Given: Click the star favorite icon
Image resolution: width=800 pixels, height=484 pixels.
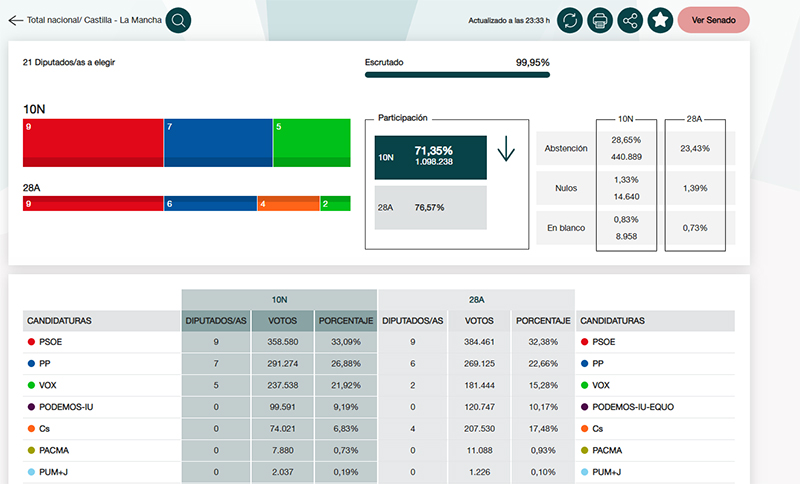Looking at the screenshot, I should tap(659, 20).
